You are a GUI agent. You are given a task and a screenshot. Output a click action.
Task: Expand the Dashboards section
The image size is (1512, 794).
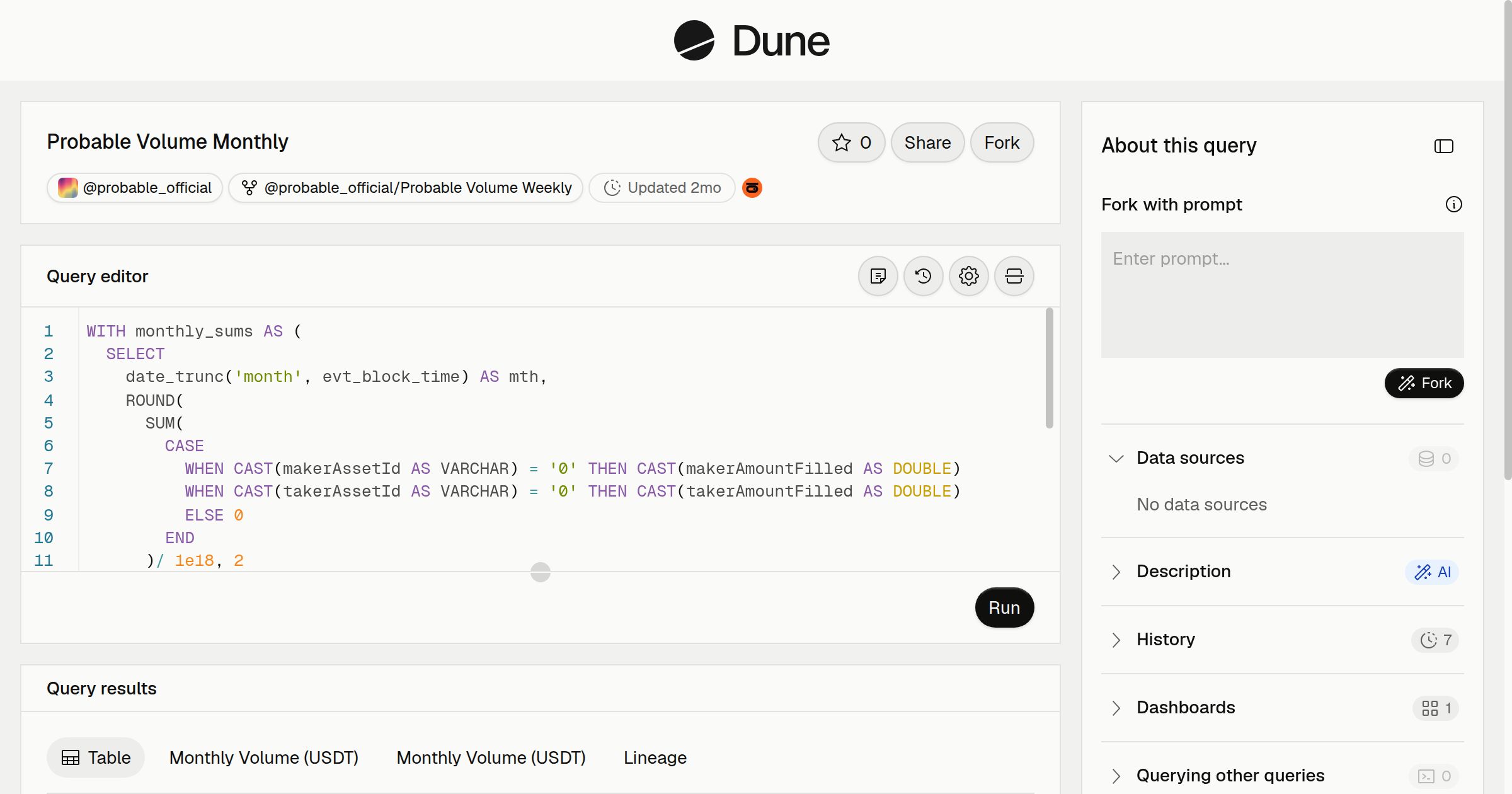1116,708
